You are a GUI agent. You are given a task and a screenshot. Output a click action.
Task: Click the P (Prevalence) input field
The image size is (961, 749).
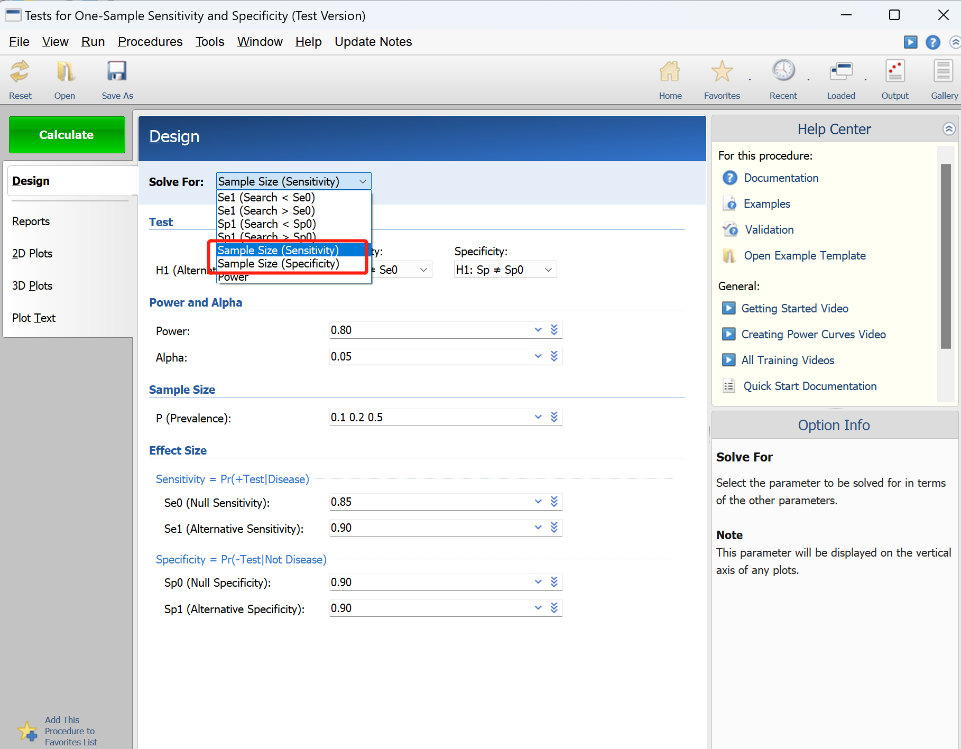point(431,417)
